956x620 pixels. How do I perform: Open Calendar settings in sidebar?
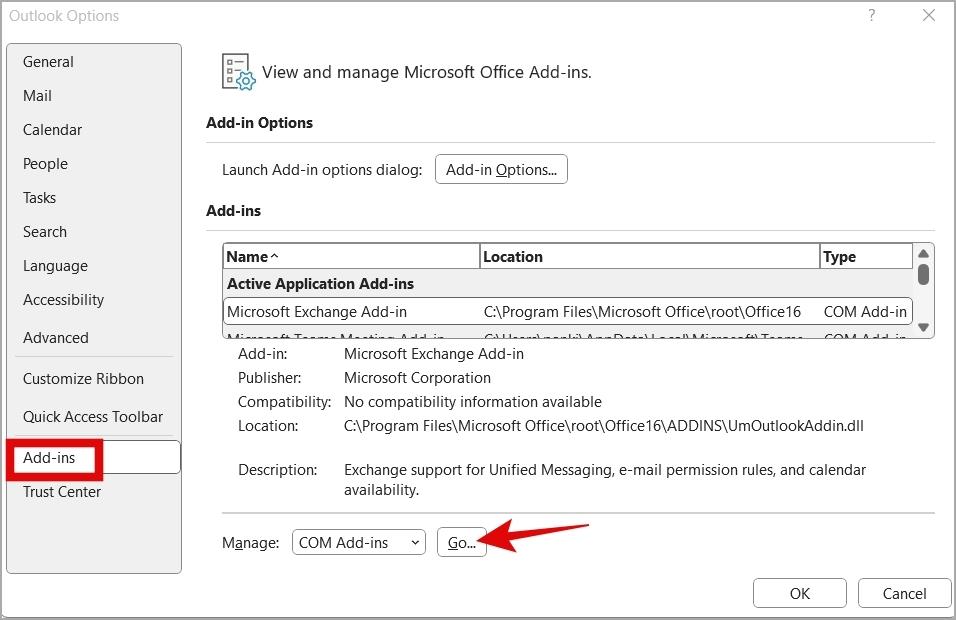pyautogui.click(x=52, y=130)
